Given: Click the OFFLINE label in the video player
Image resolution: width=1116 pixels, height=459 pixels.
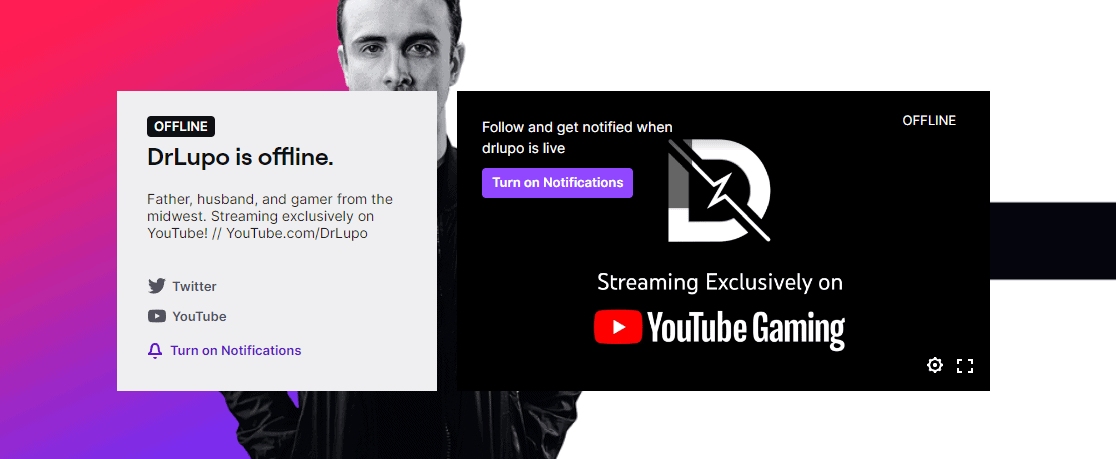Looking at the screenshot, I should (x=929, y=121).
